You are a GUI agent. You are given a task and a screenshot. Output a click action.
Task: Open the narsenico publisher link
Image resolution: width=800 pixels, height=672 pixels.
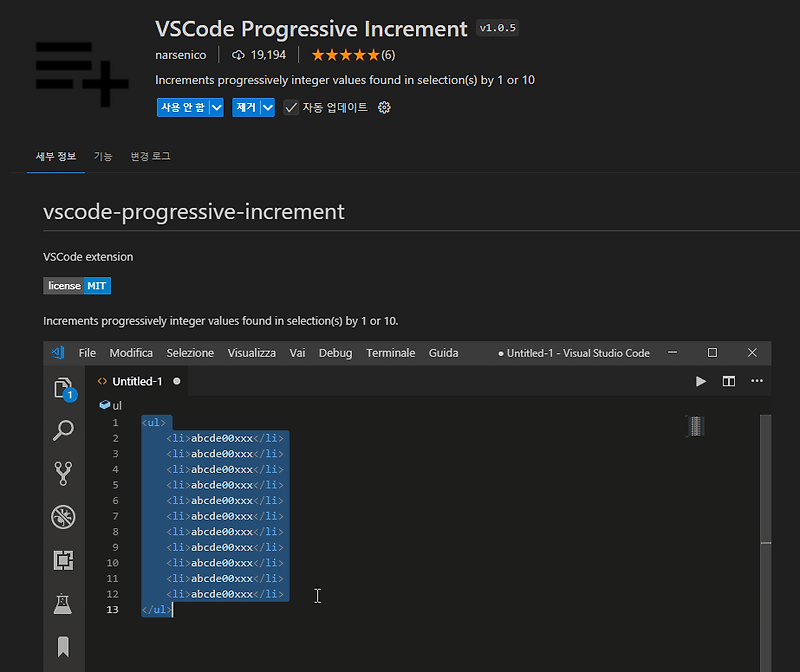tap(181, 55)
